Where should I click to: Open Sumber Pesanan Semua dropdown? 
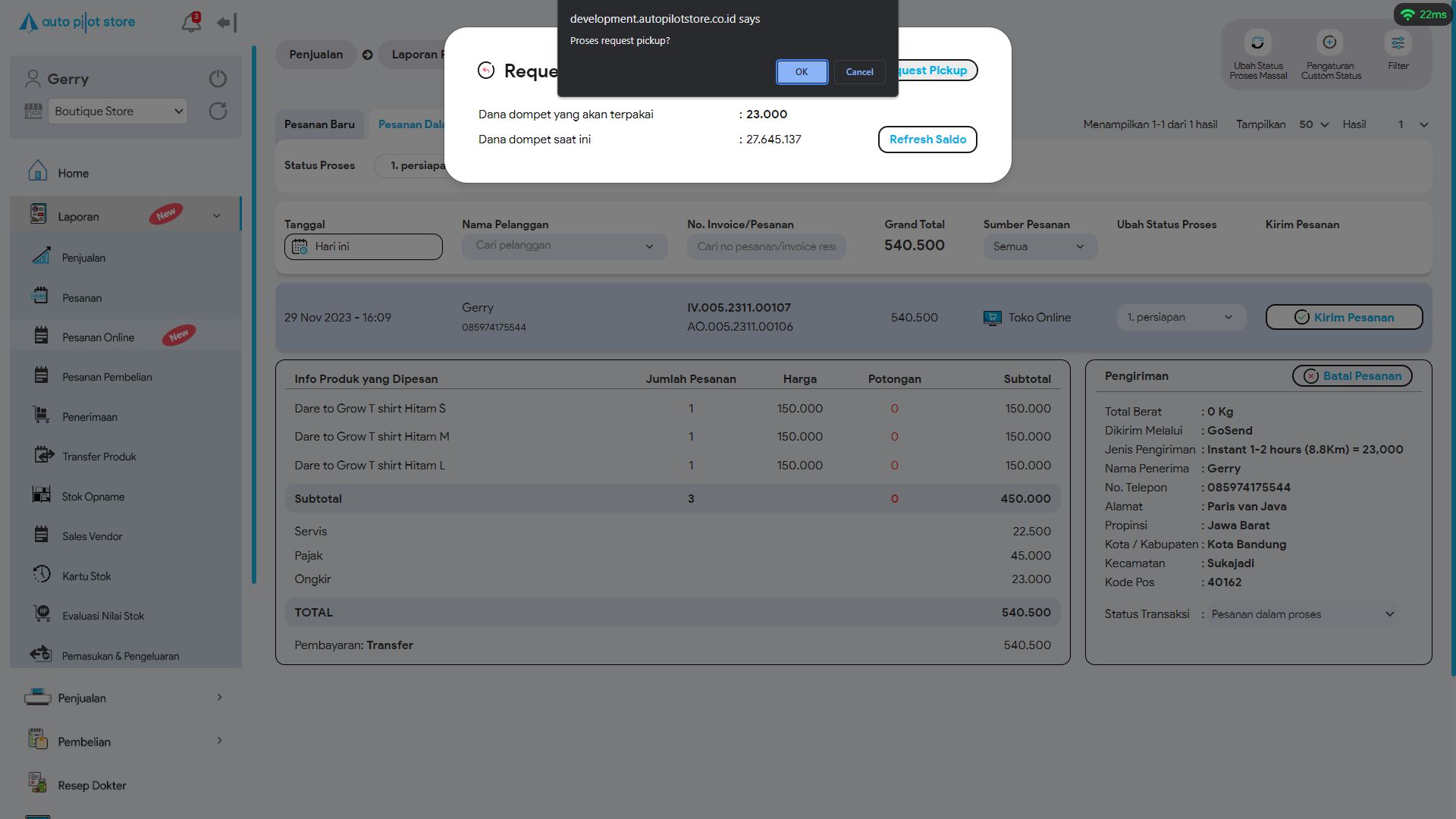[1039, 246]
